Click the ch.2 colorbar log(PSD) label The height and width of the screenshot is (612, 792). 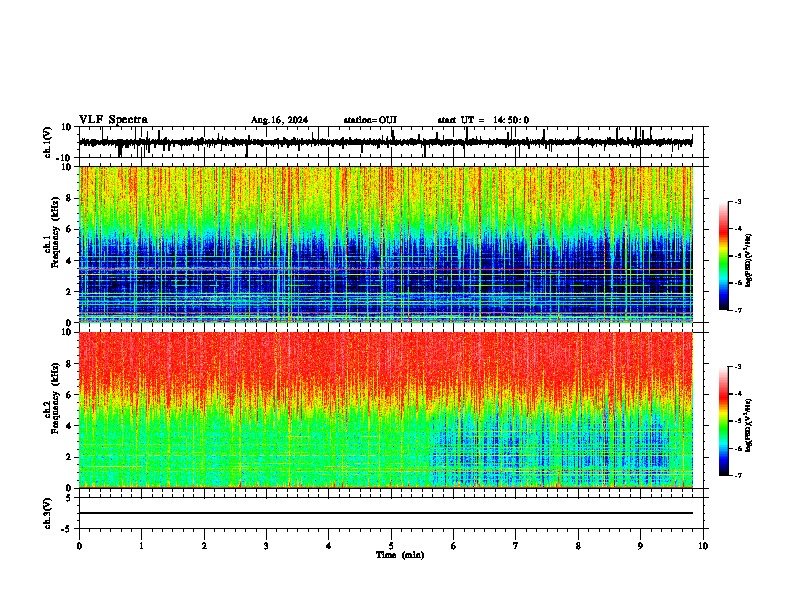(x=748, y=425)
